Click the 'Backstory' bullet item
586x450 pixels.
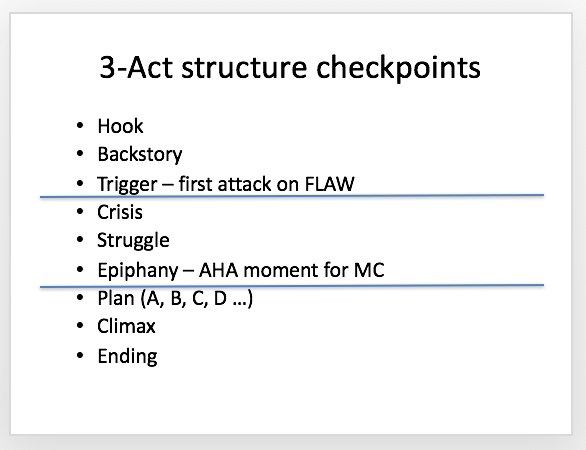[140, 154]
